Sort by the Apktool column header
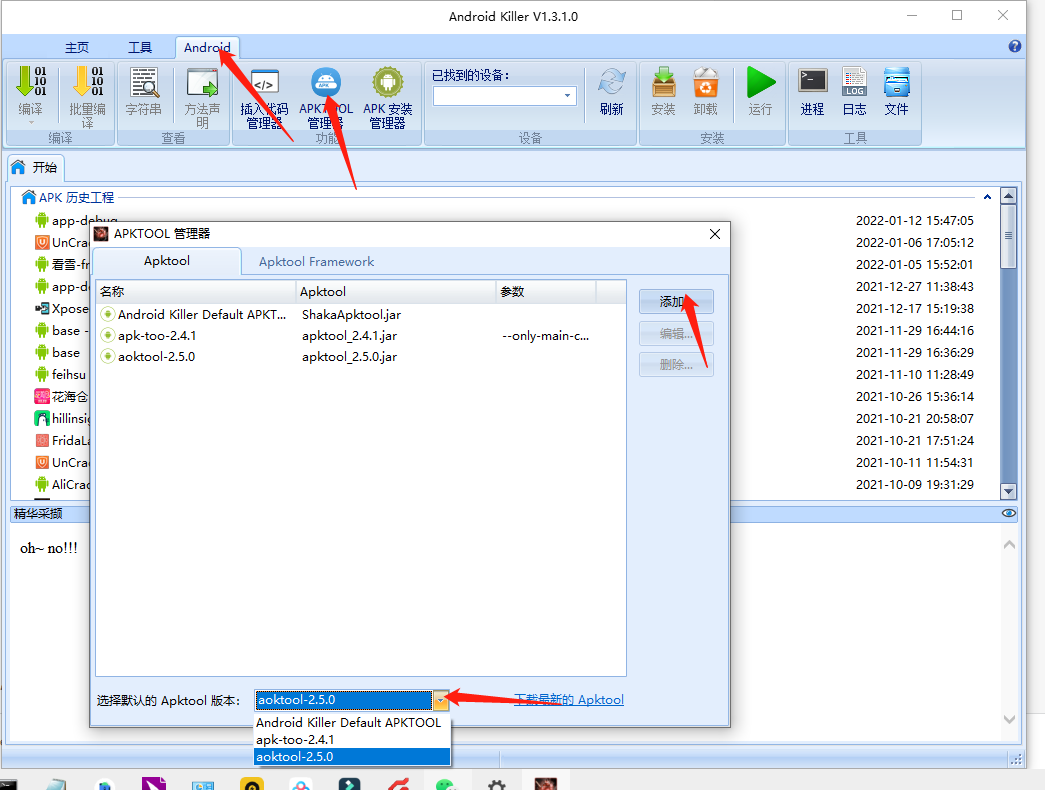This screenshot has width=1045, height=790. pos(396,292)
